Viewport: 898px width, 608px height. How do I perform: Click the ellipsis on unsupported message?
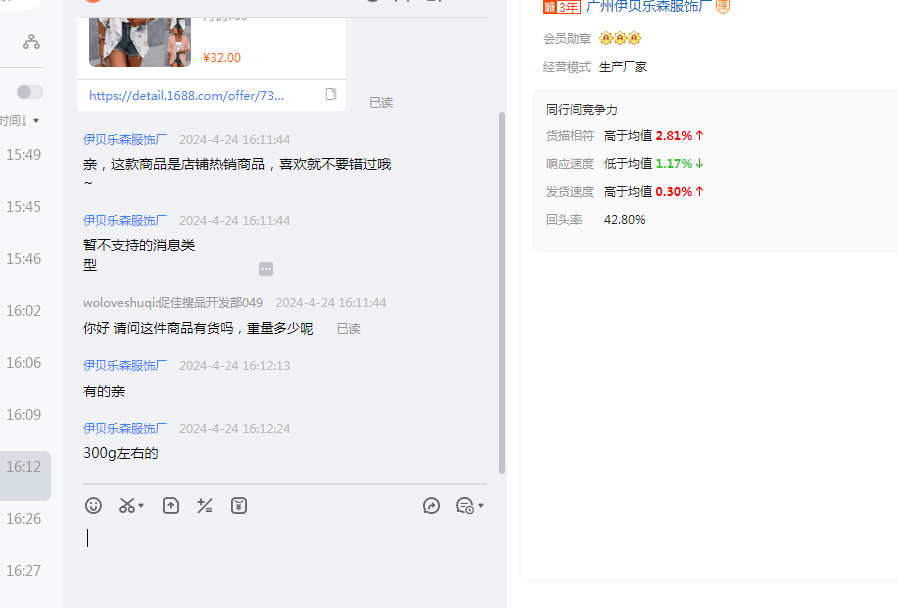(x=266, y=269)
